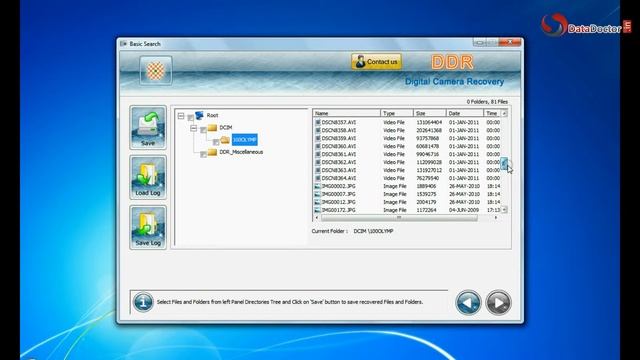
Task: Click the video icon of DSCN8362.AVI
Action: pos(318,162)
